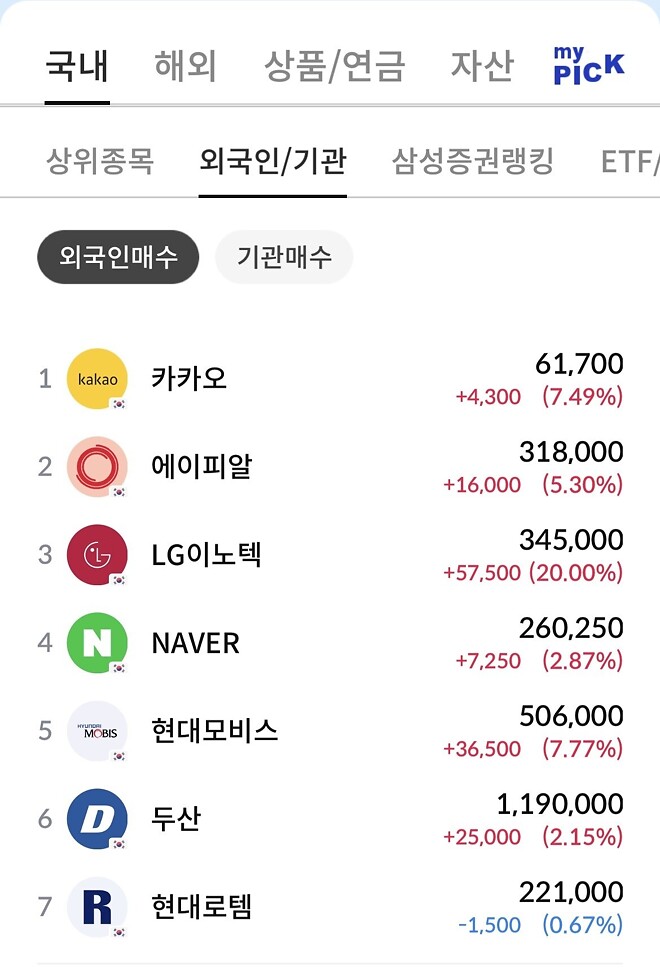Screen dimensions: 660x969
Task: Click the NAVER stock name link
Action: click(195, 643)
